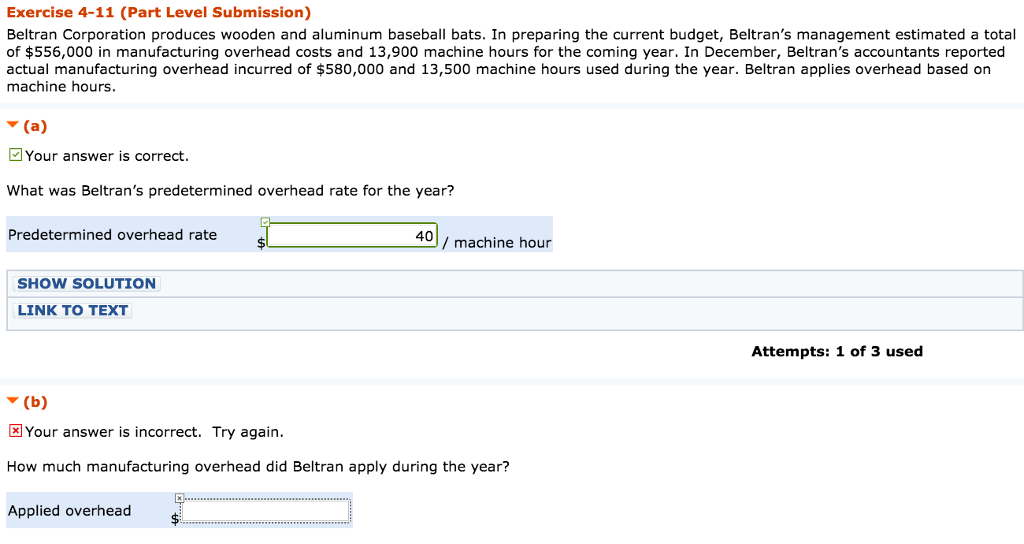Select the (a) section heading label
Image resolution: width=1024 pixels, height=544 pixels.
(x=35, y=125)
